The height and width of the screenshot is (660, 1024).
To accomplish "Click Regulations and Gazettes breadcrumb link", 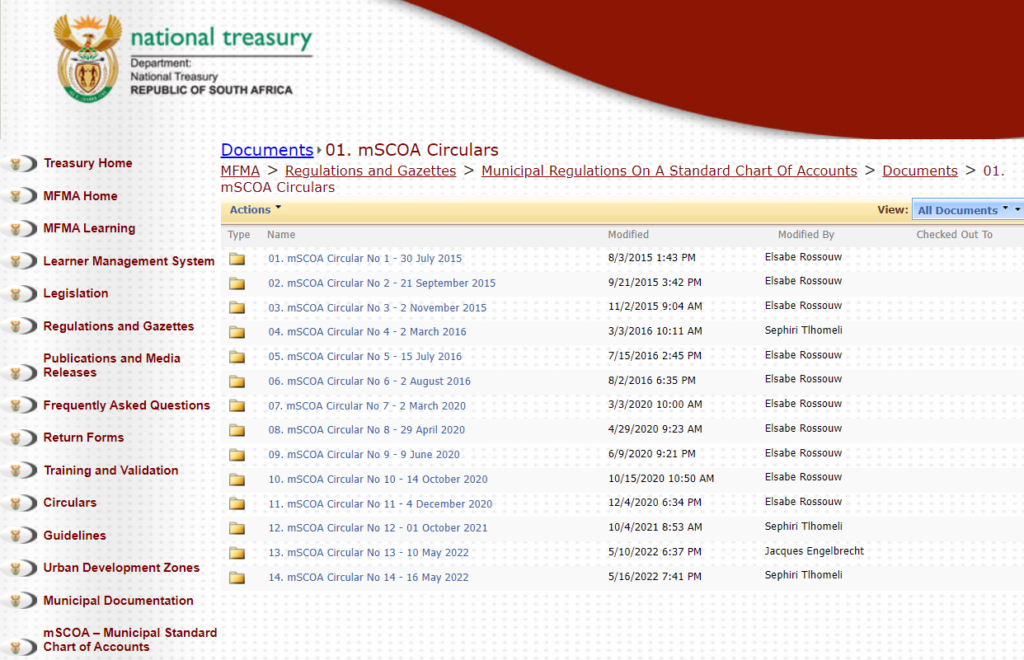I will click(x=370, y=171).
